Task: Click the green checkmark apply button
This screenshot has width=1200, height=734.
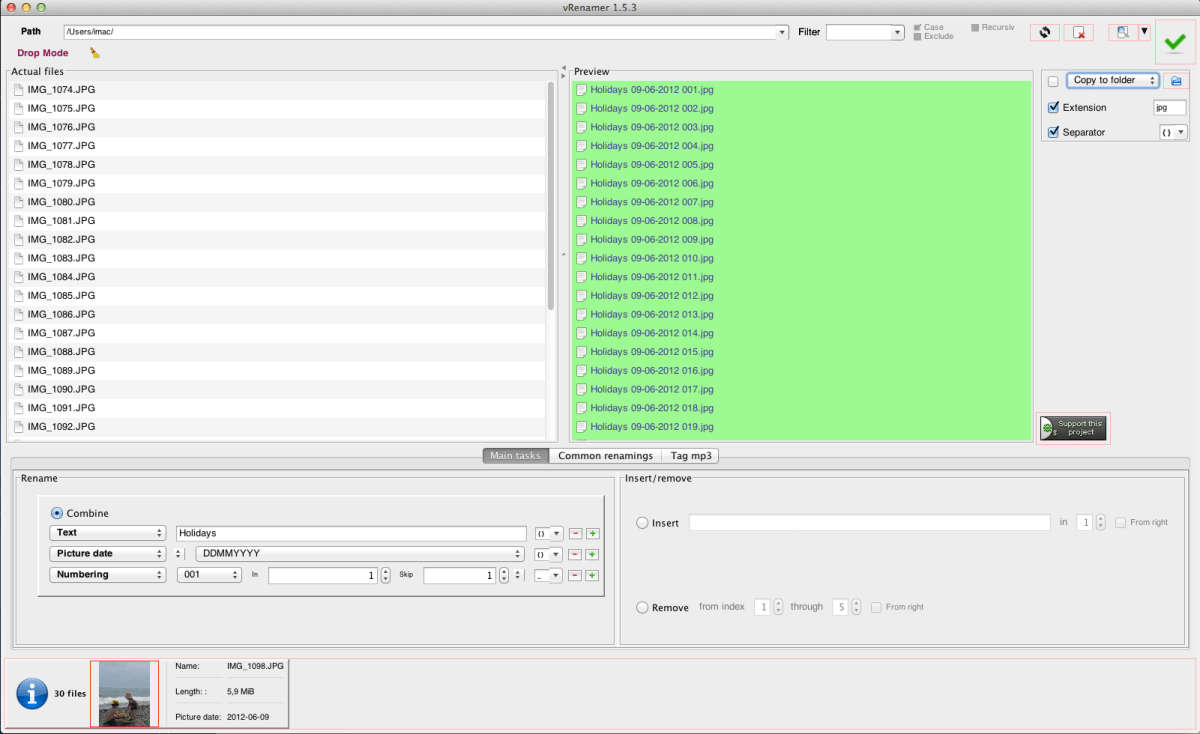Action: (x=1174, y=42)
